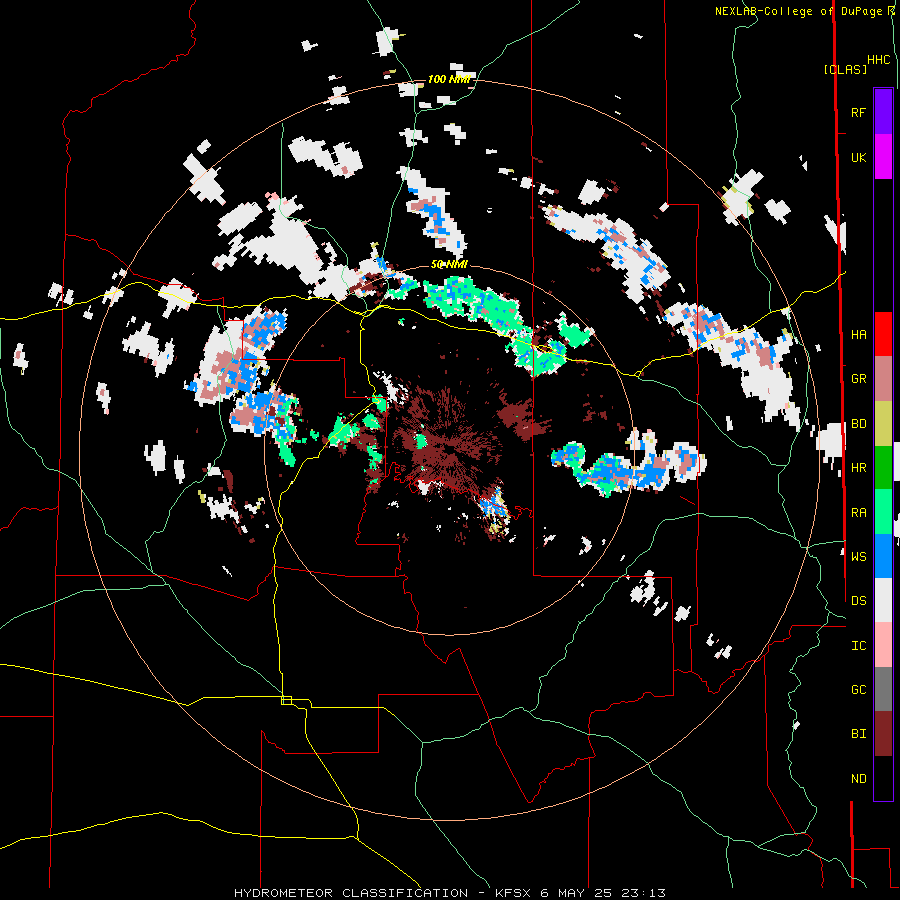This screenshot has height=900, width=900.
Task: Click the GC ground clutter gray swatch
Action: click(x=883, y=689)
